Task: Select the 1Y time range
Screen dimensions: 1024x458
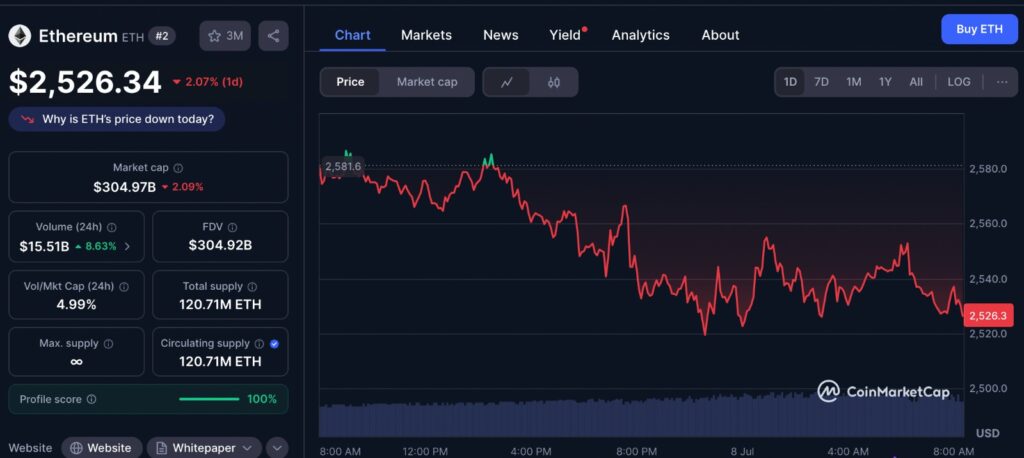Action: coord(885,82)
